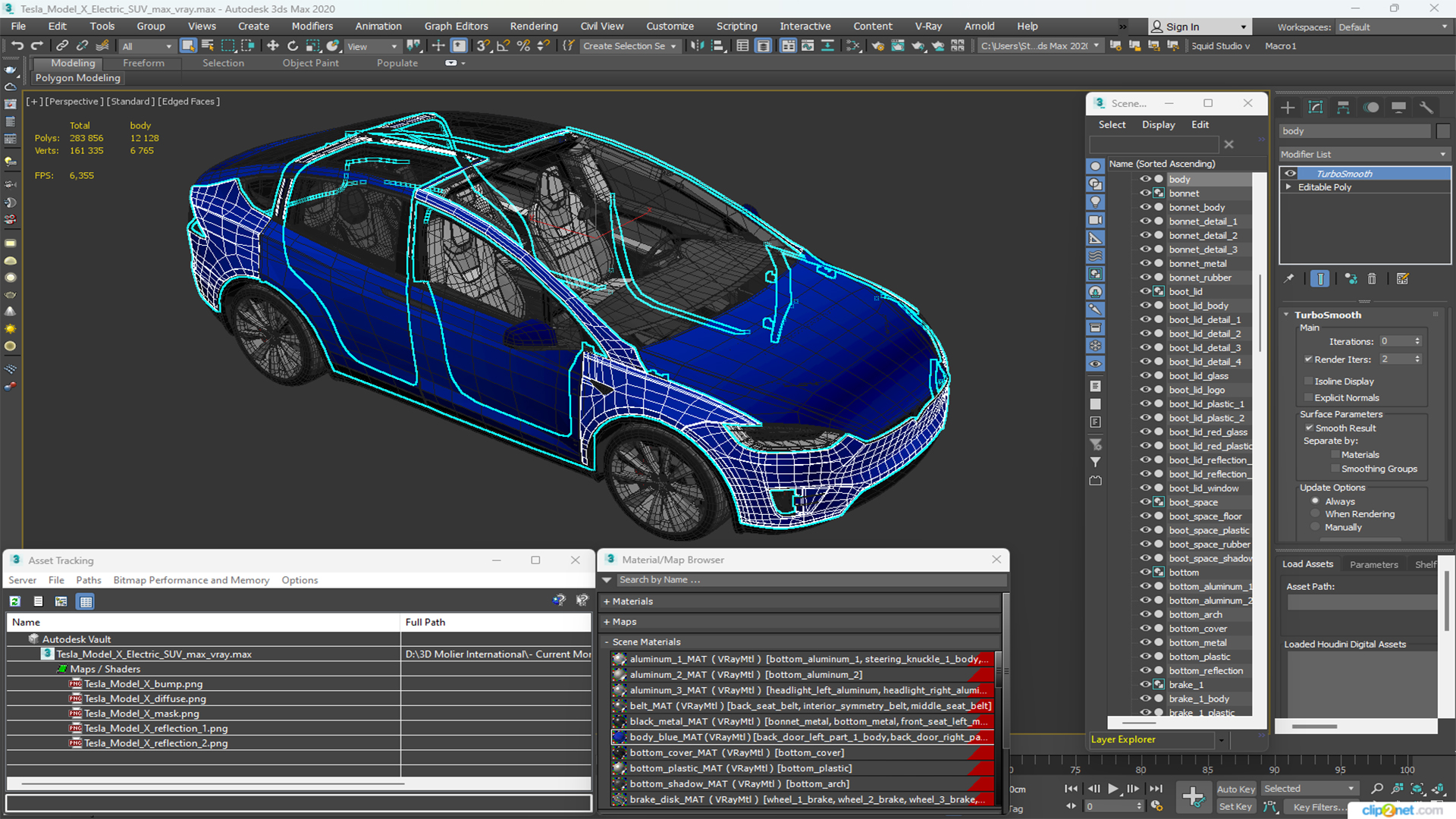1456x819 pixels.
Task: Open the Display command panel tab
Action: [x=1398, y=108]
